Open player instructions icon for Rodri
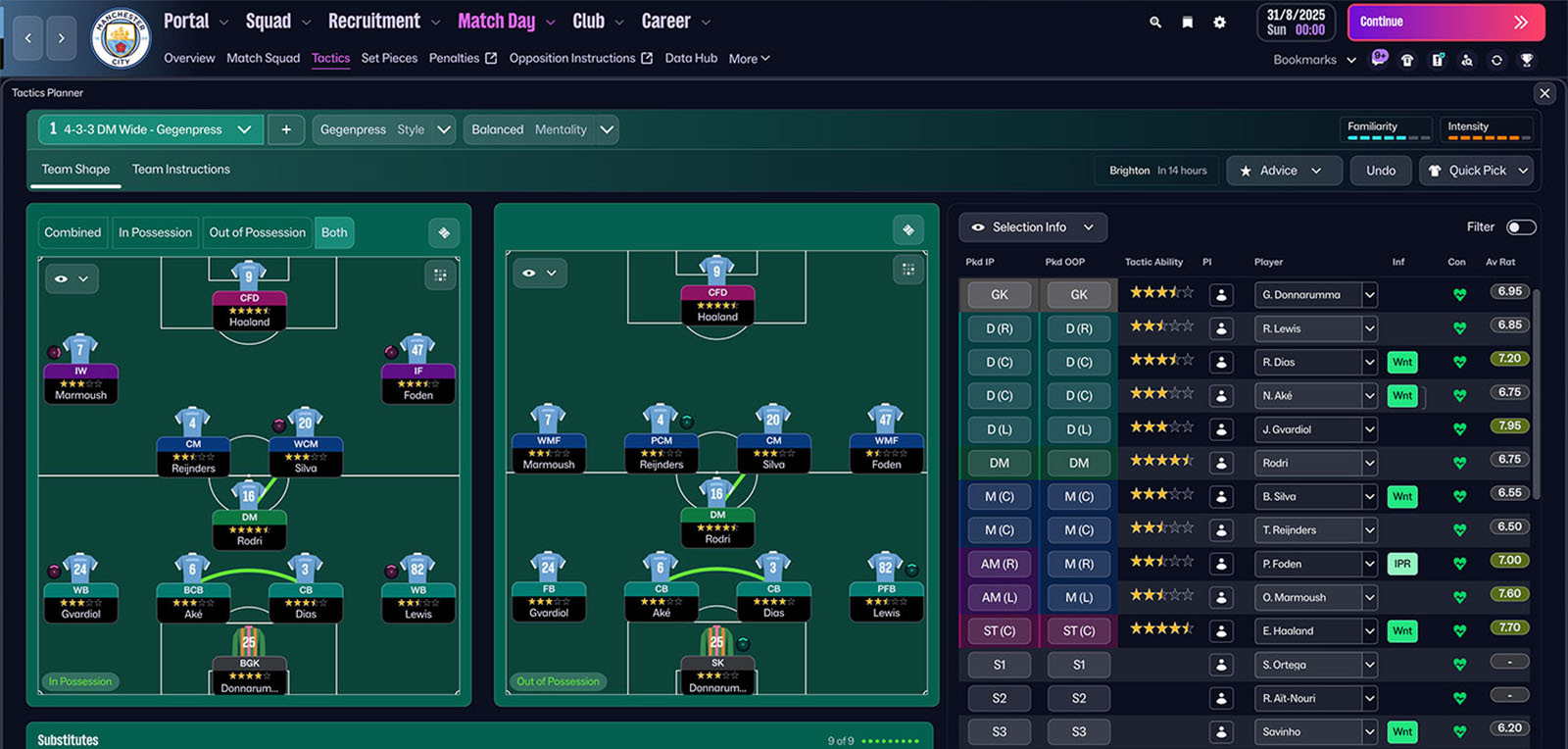 [1221, 463]
